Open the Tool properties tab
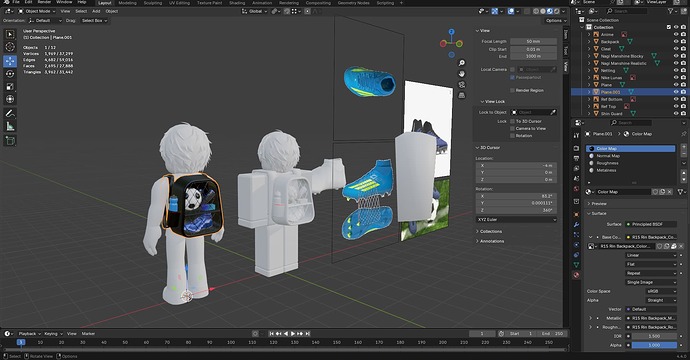Screen dimensions: 690x360 [x=576, y=136]
